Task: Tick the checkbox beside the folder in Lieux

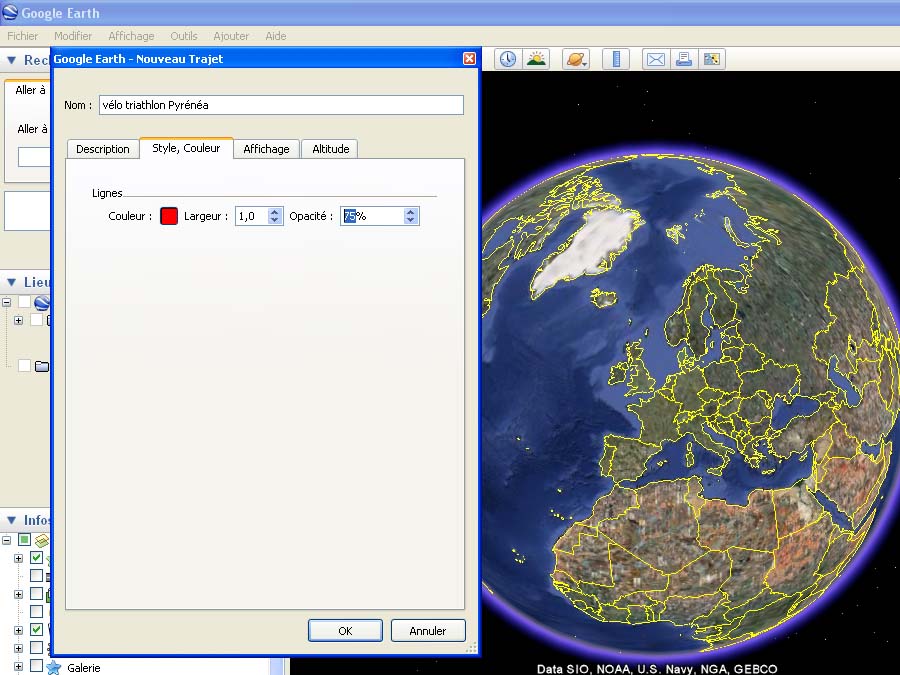Action: [24, 366]
